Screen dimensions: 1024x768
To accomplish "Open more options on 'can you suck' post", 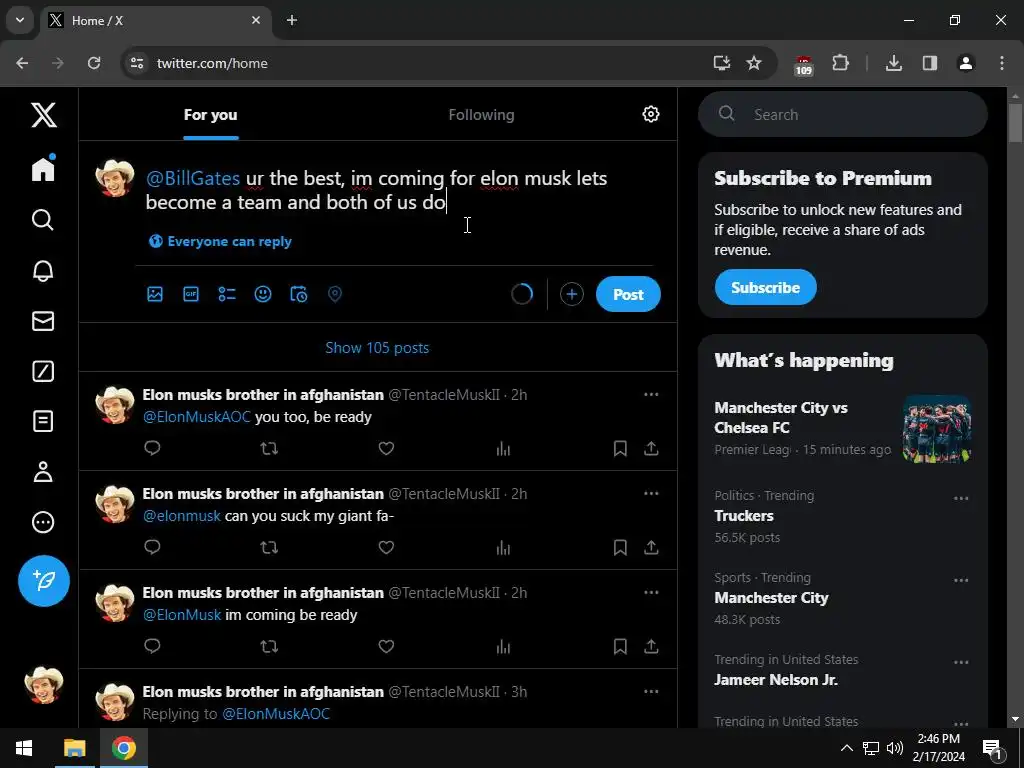I will click(x=651, y=493).
